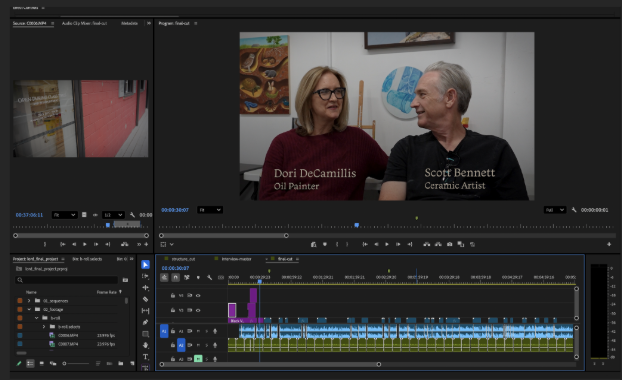
Task: Open Program monitor settings wrench
Action: pyautogui.click(x=574, y=210)
